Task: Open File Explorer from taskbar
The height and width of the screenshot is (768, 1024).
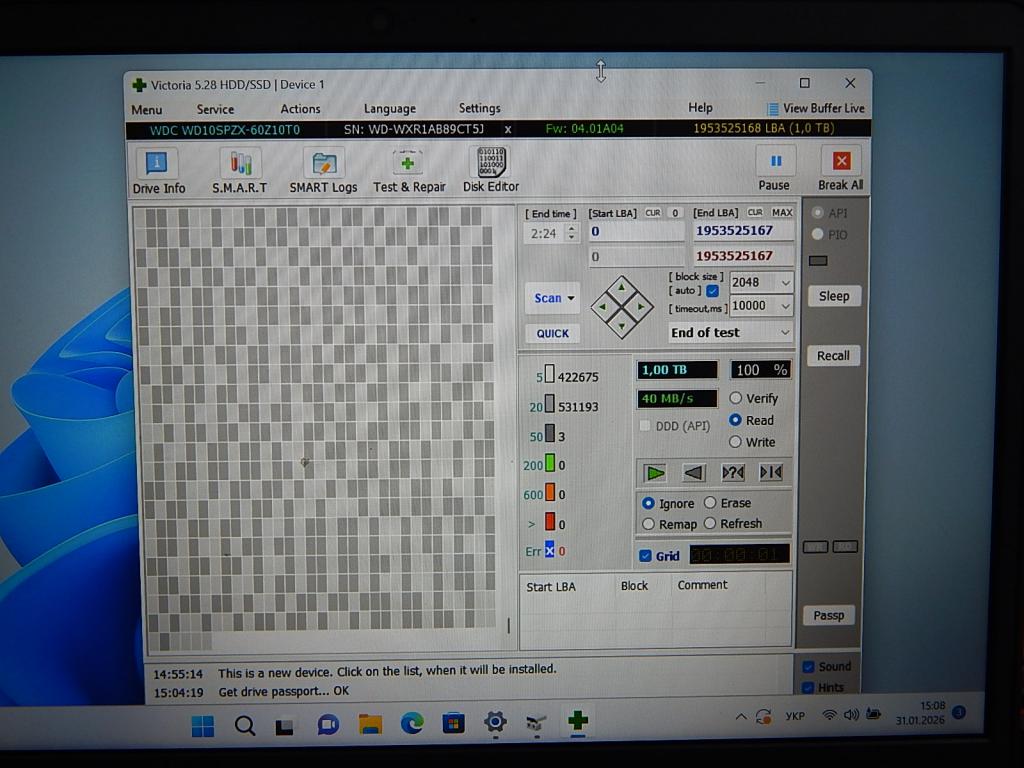Action: pyautogui.click(x=370, y=724)
